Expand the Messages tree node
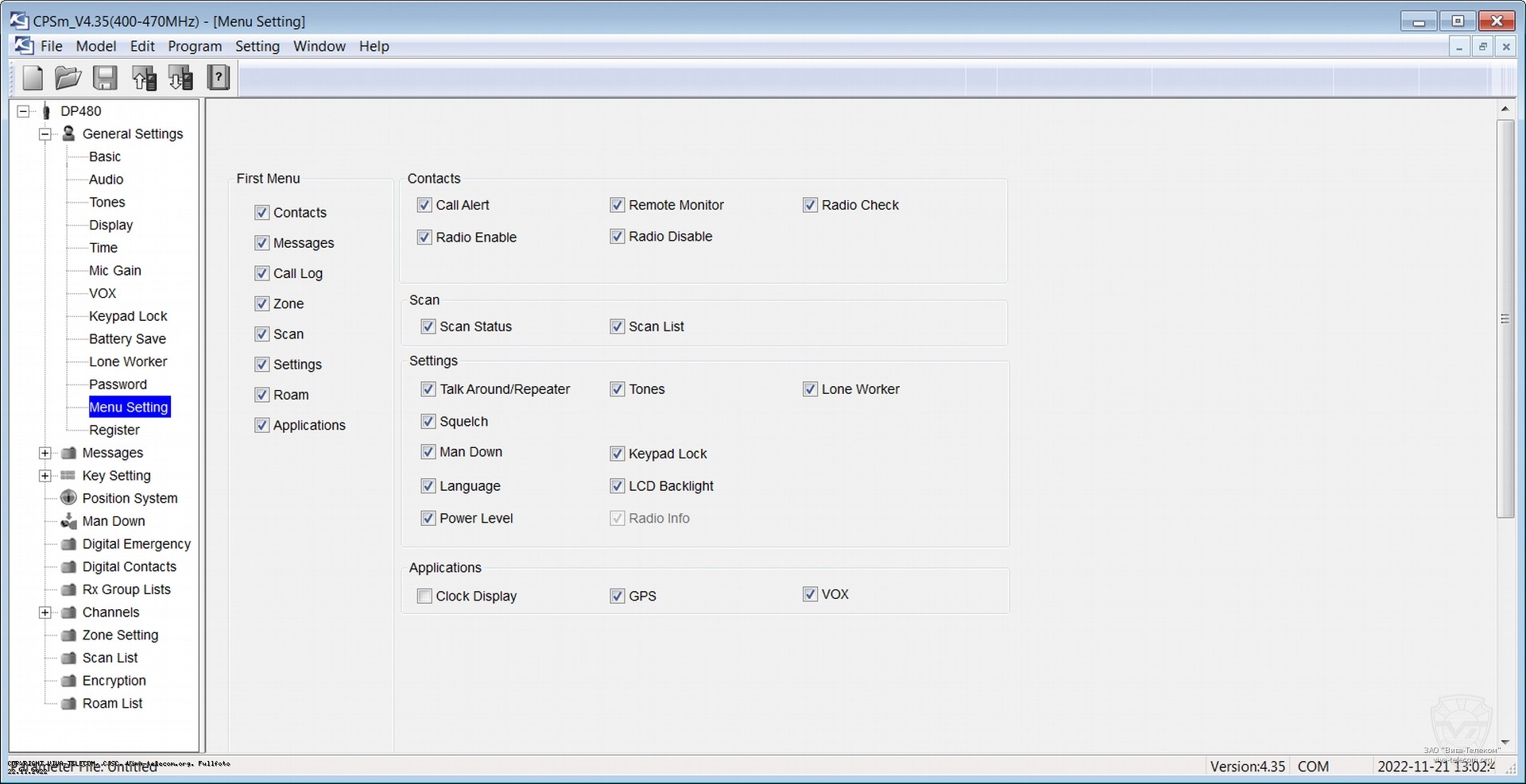The width and height of the screenshot is (1526, 784). 45,453
